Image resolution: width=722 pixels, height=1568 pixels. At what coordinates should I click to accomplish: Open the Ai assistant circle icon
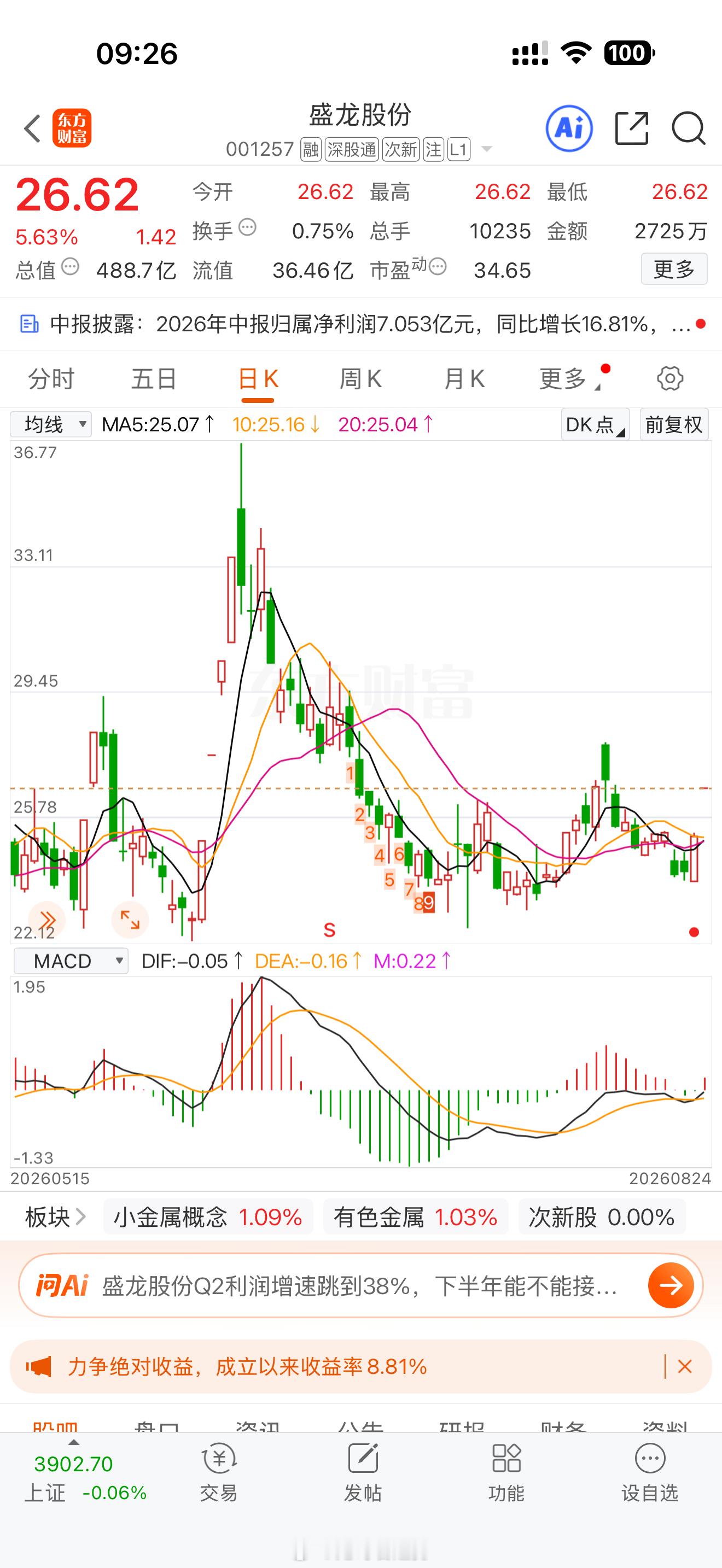pyautogui.click(x=569, y=128)
